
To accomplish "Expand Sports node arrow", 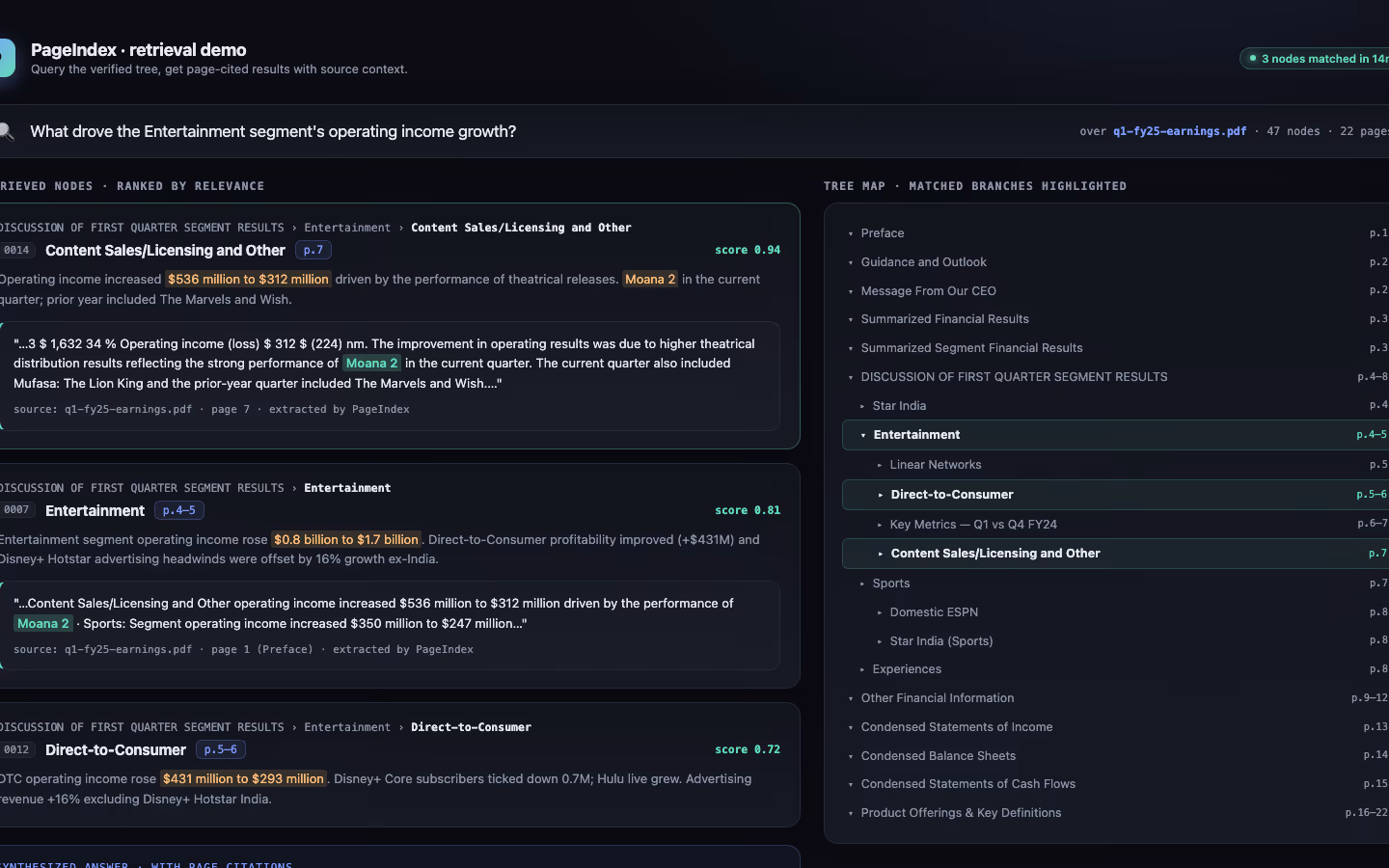I will (862, 583).
